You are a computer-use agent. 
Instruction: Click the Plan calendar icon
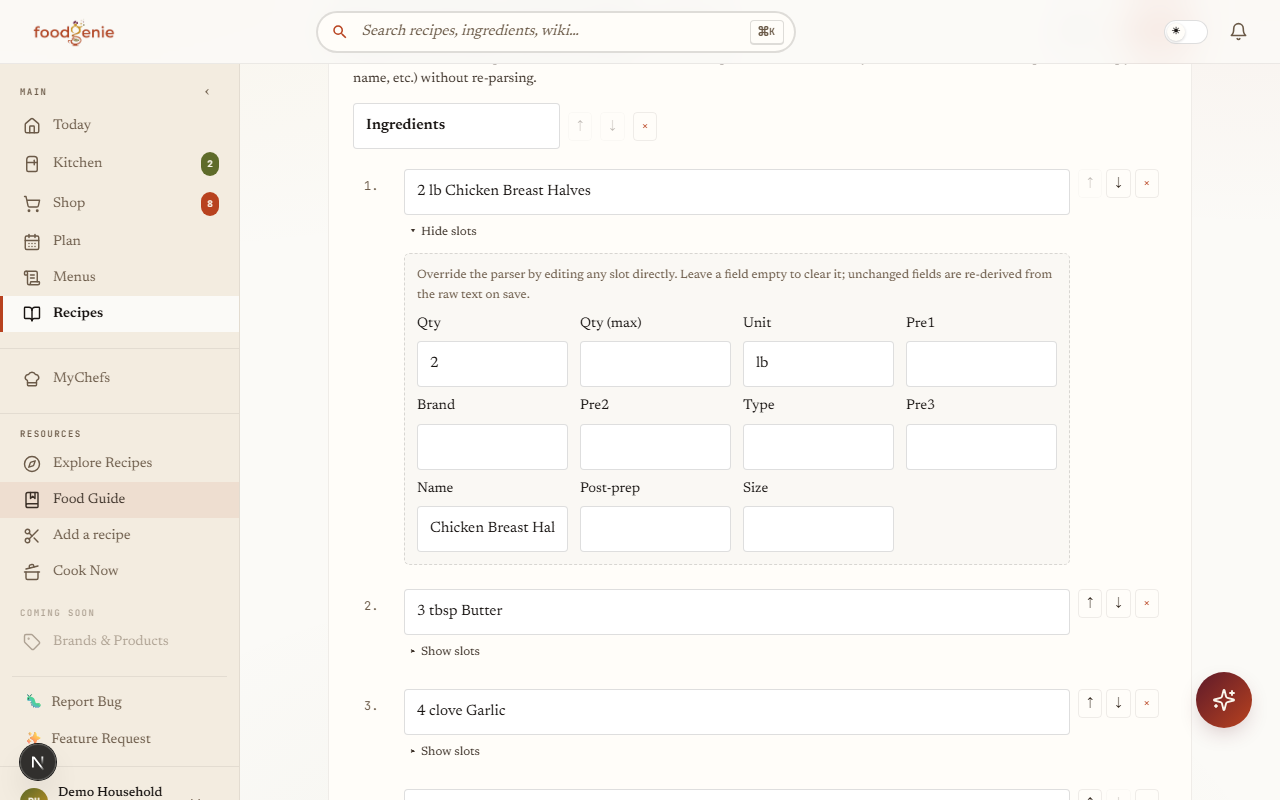32,241
